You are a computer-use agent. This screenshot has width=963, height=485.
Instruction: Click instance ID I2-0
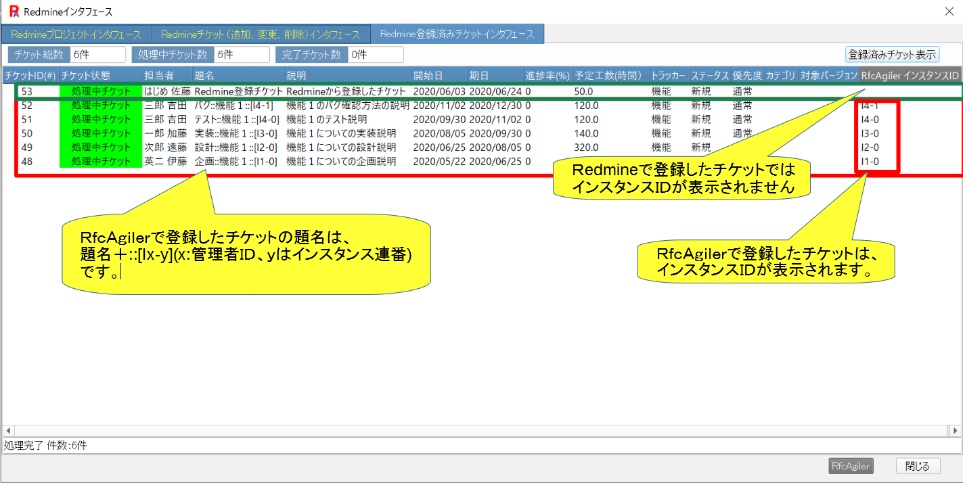870,147
